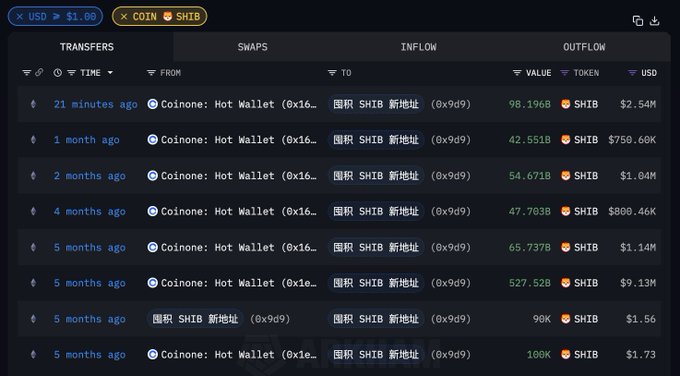Click the copy table icon

[638, 21]
